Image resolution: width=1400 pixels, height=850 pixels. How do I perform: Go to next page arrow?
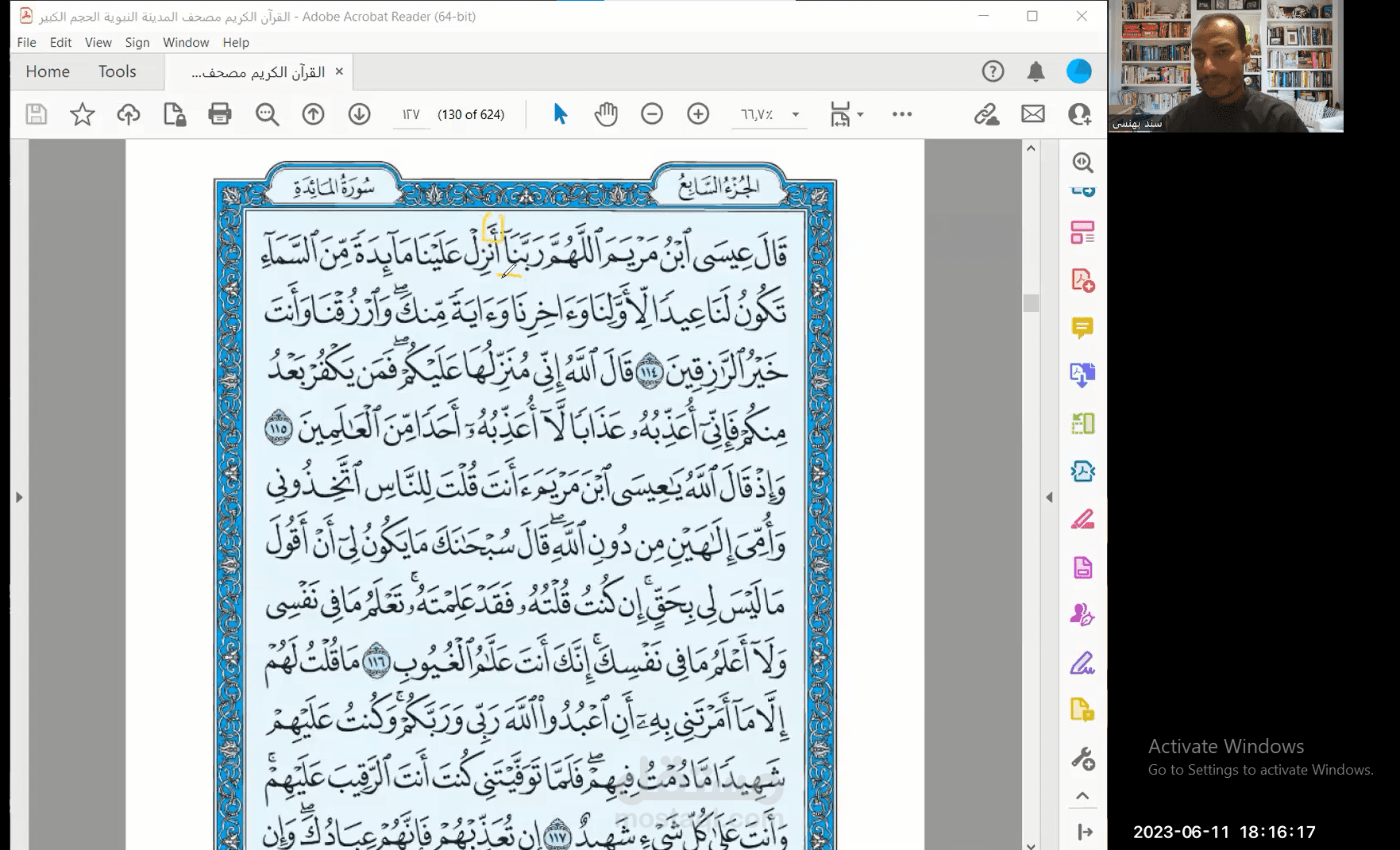pos(359,114)
